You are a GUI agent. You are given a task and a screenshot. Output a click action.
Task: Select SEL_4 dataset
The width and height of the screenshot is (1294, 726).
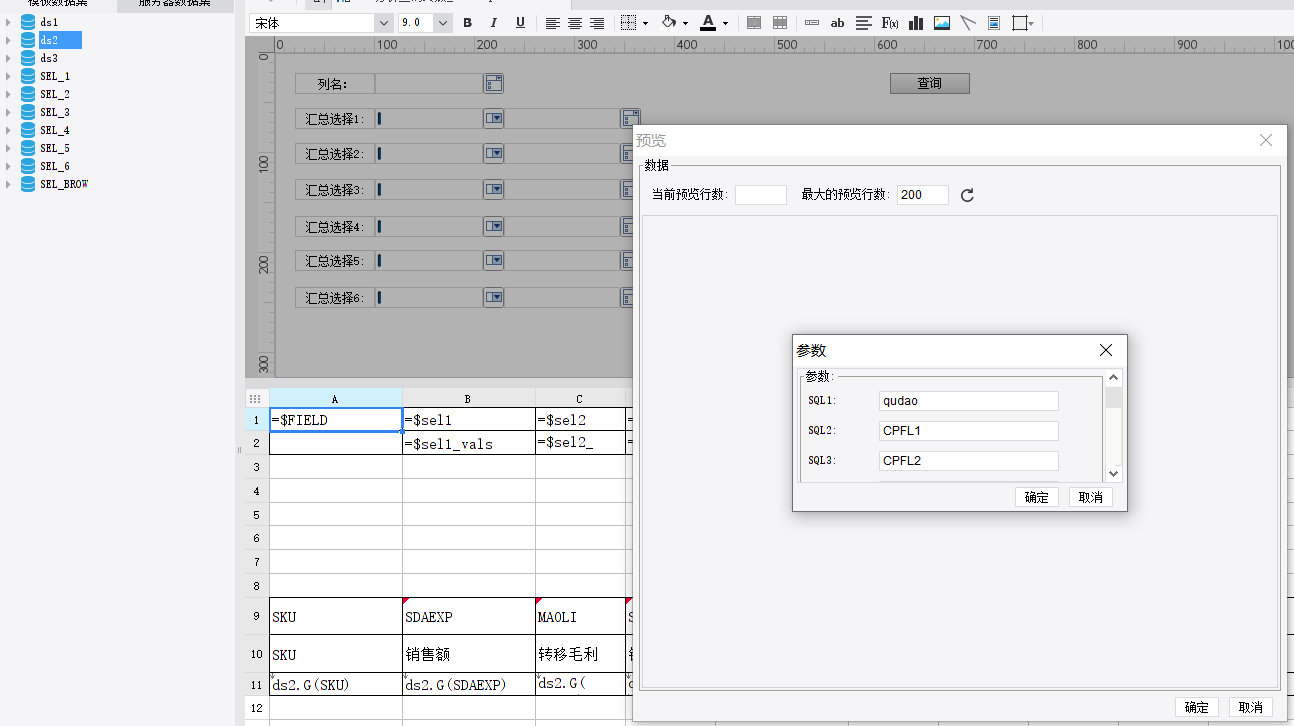(x=55, y=130)
